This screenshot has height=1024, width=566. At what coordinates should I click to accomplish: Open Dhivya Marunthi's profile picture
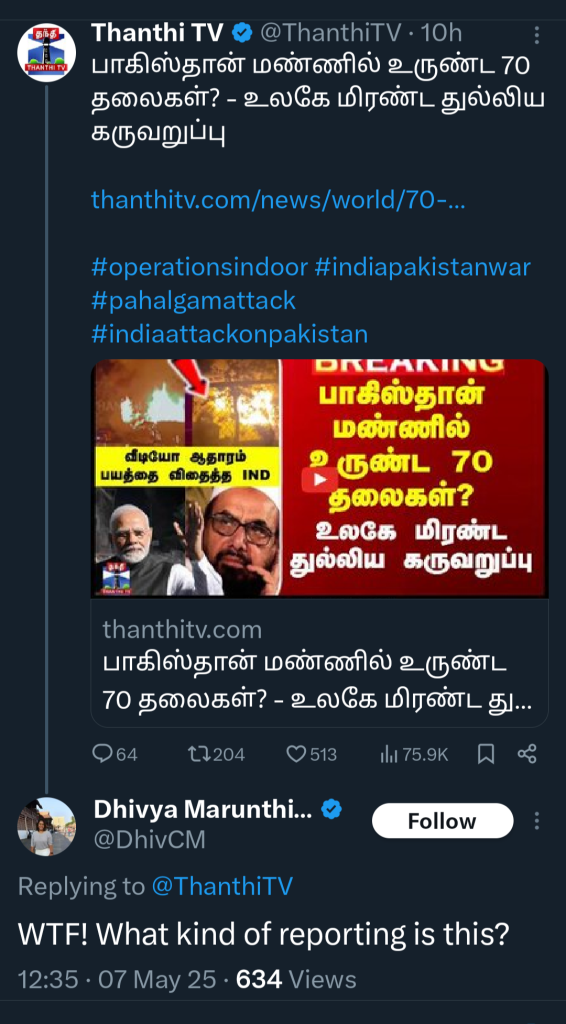click(46, 826)
